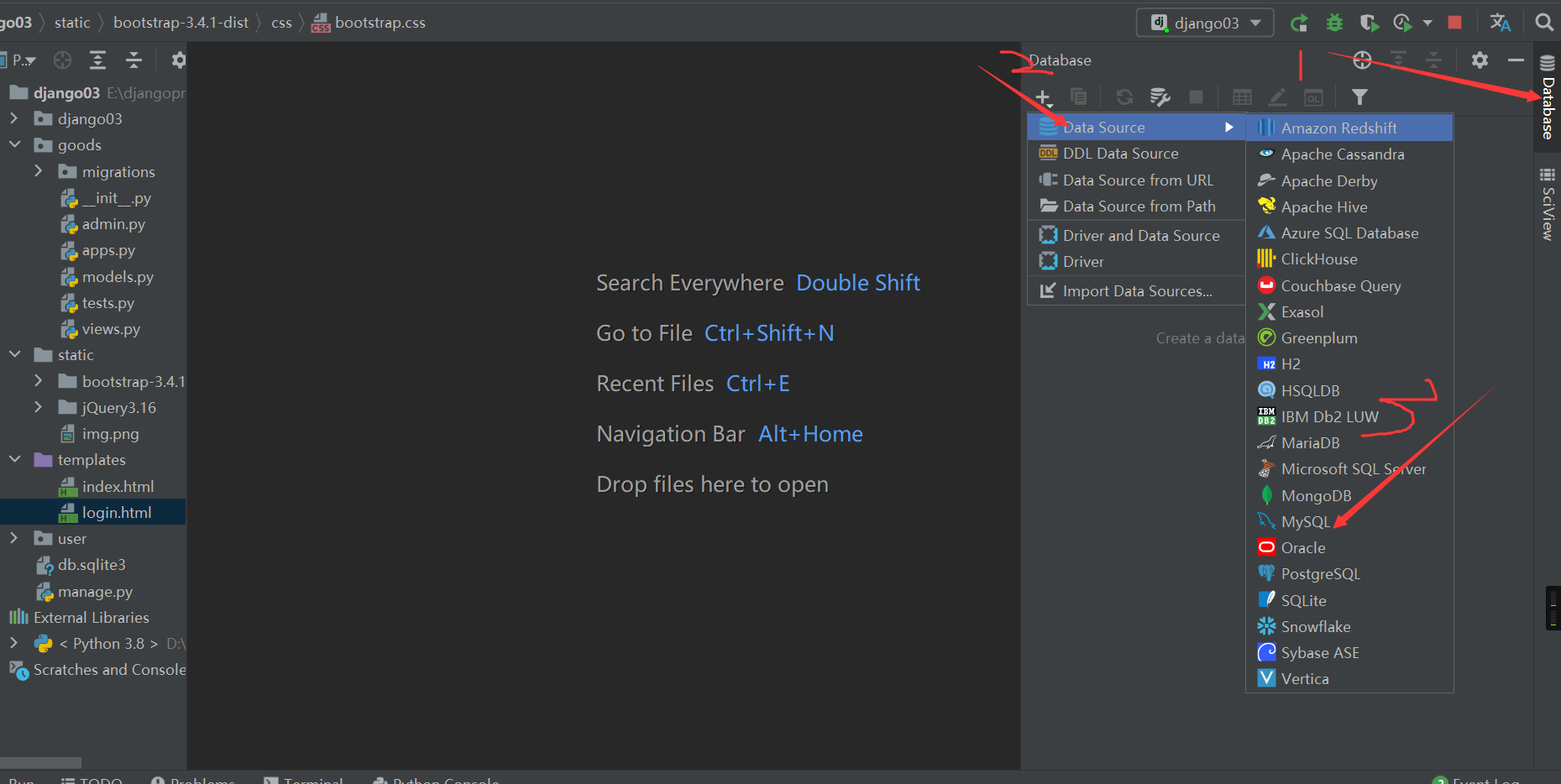
Task: Collapse the goods folder
Action: (13, 144)
